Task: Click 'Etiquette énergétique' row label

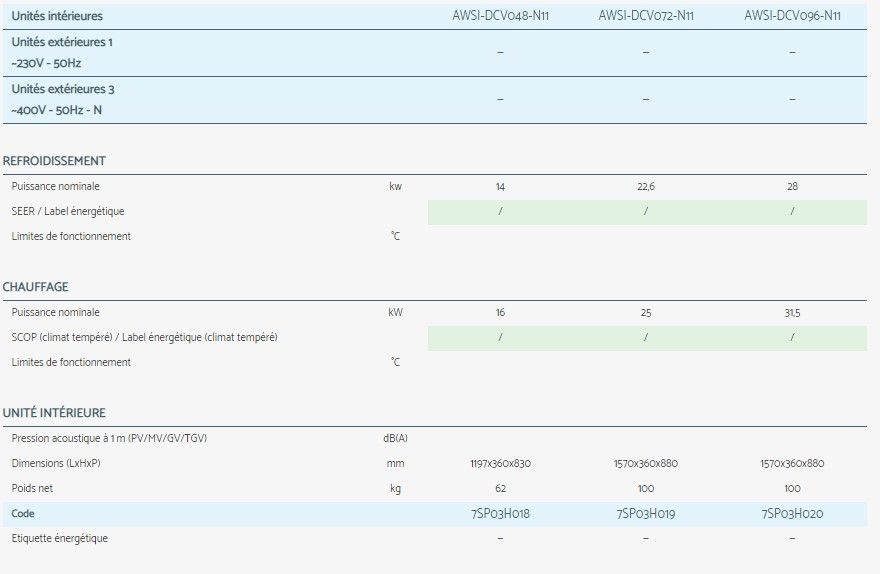Action: click(59, 539)
